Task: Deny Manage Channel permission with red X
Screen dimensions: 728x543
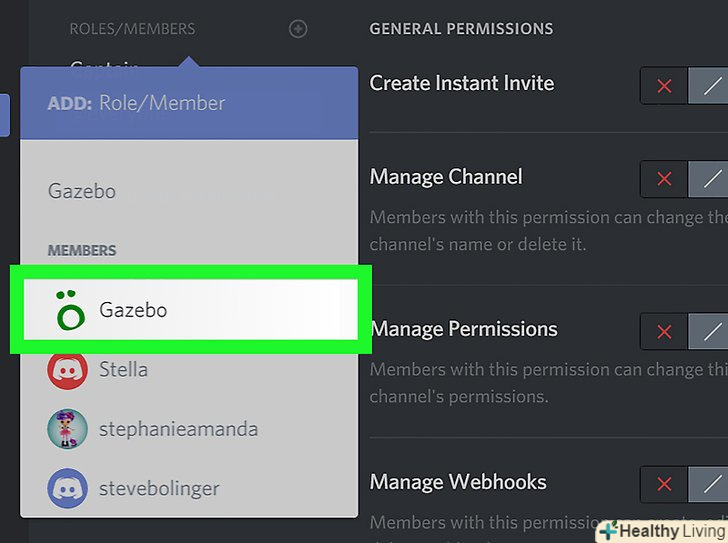Action: tap(664, 180)
